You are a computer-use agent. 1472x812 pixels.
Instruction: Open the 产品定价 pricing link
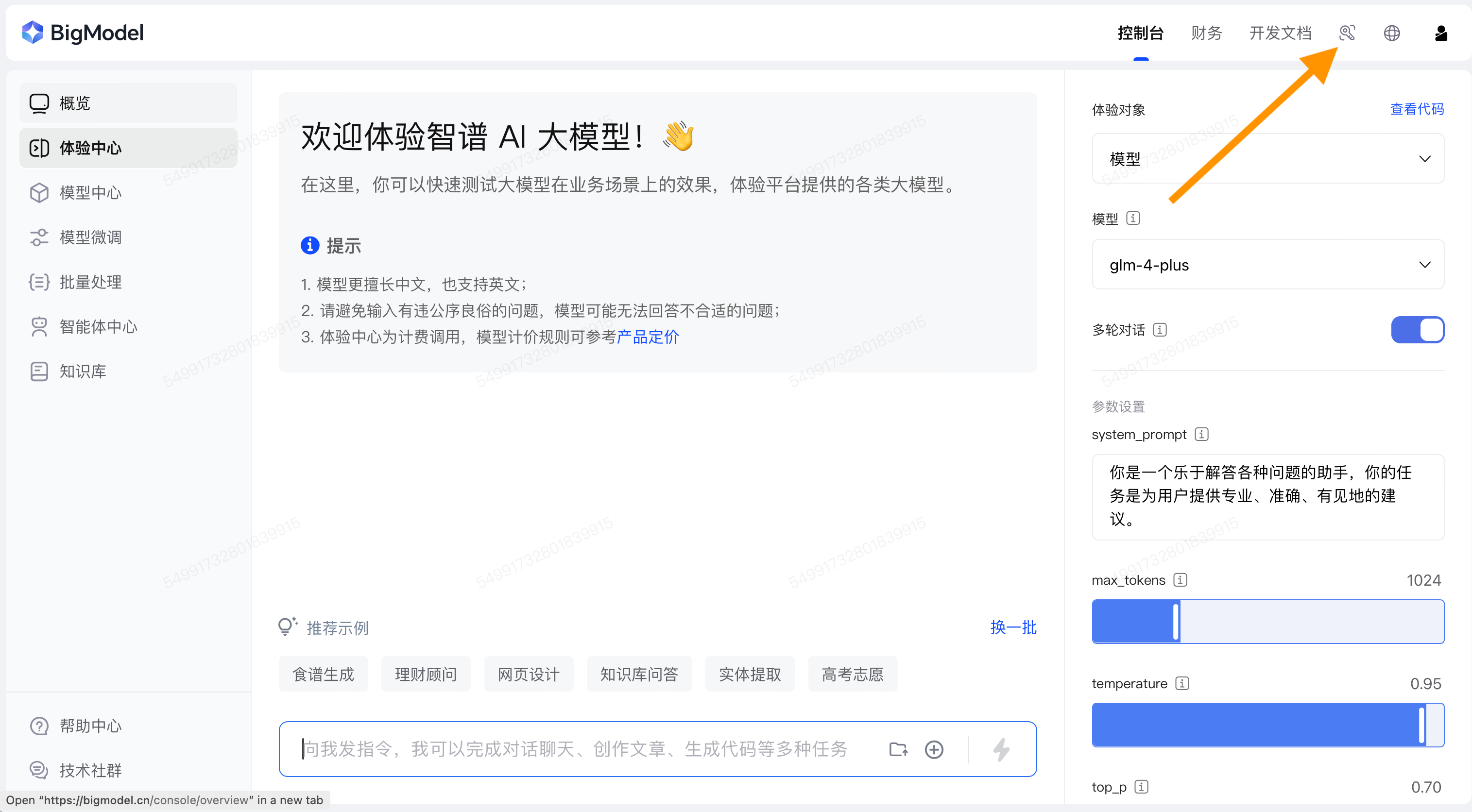tap(648, 337)
